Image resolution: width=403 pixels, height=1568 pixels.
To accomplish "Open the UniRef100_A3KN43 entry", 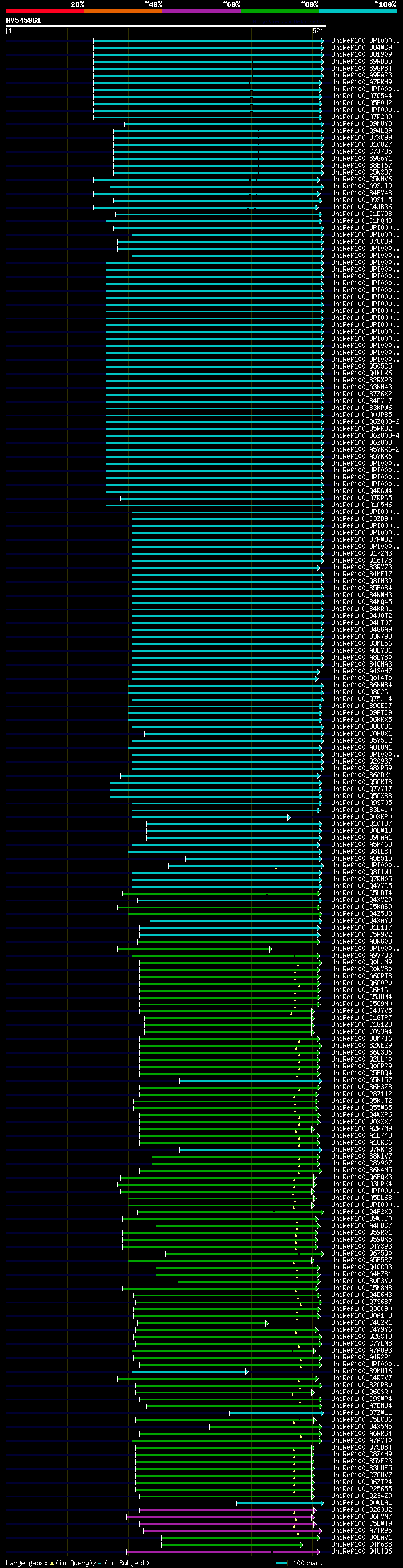I will click(x=361, y=387).
